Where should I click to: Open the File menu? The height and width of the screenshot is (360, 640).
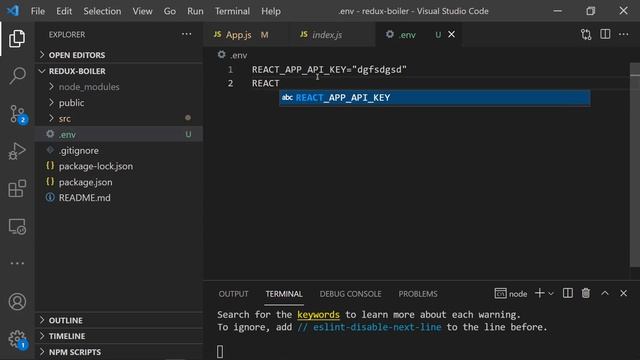point(38,11)
